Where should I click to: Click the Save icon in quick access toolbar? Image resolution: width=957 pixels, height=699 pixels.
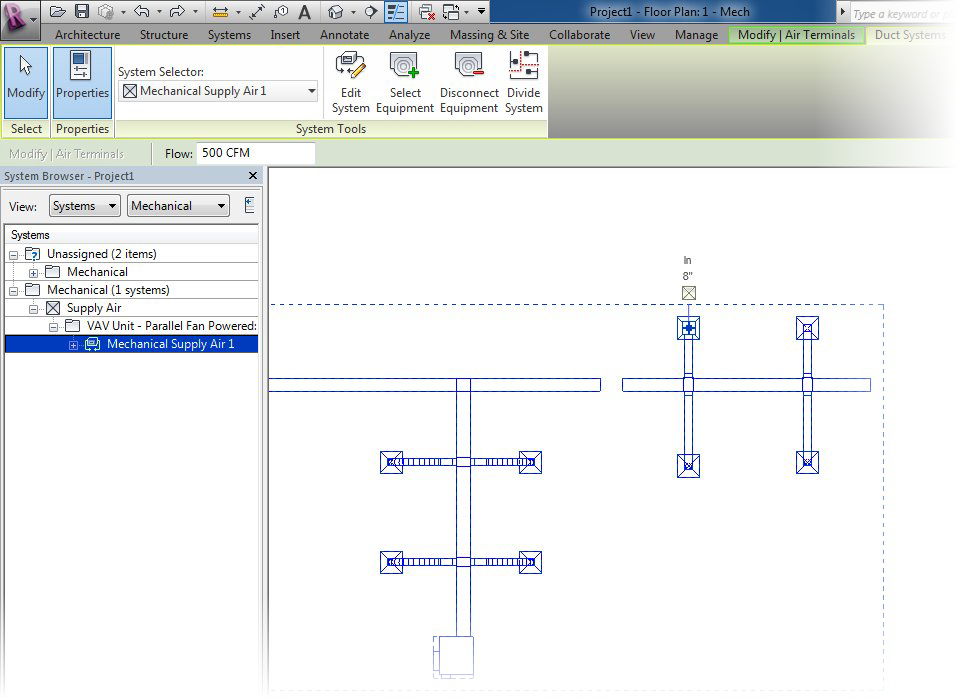click(x=82, y=12)
